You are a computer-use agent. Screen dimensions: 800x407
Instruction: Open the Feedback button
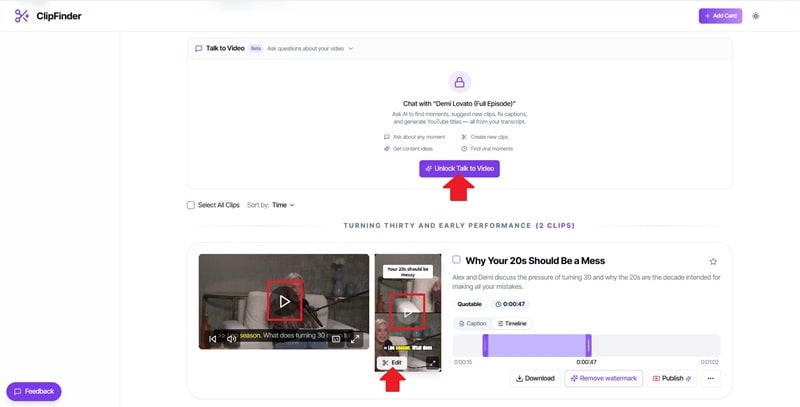coord(34,392)
